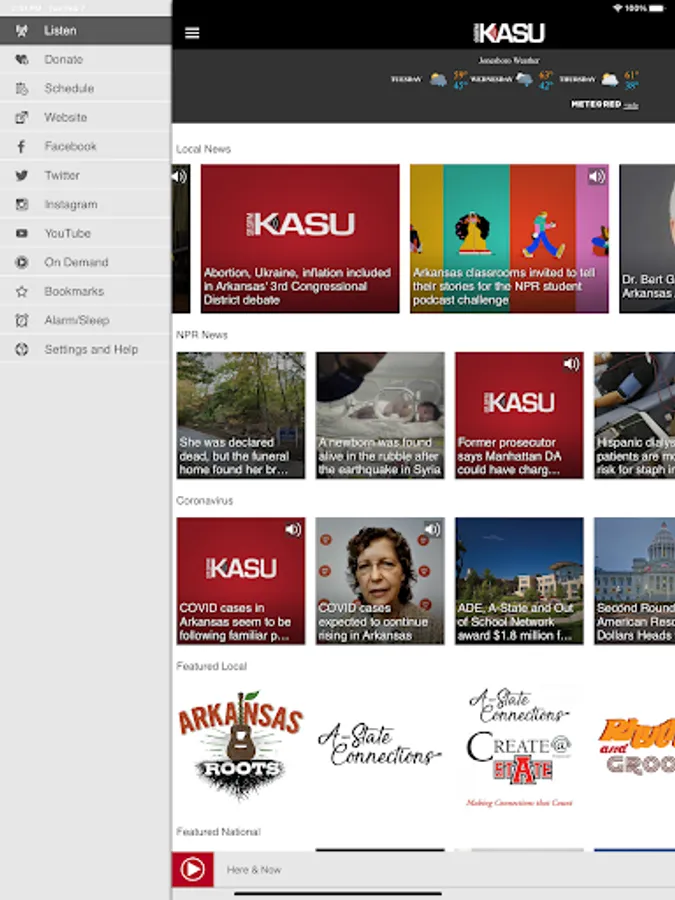Tap the Settings and Help icon
The image size is (675, 900).
[x=22, y=349]
